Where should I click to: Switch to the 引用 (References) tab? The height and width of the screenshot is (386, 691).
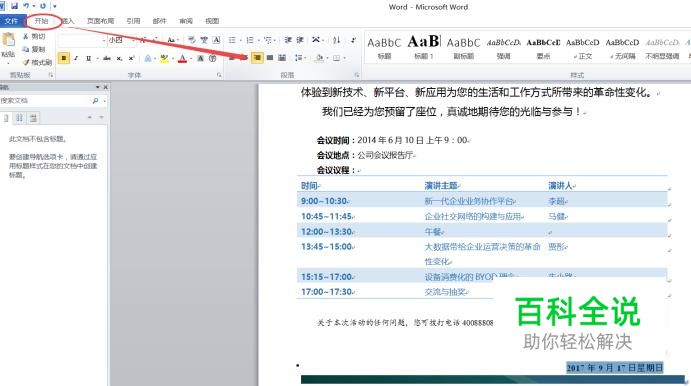pyautogui.click(x=133, y=21)
